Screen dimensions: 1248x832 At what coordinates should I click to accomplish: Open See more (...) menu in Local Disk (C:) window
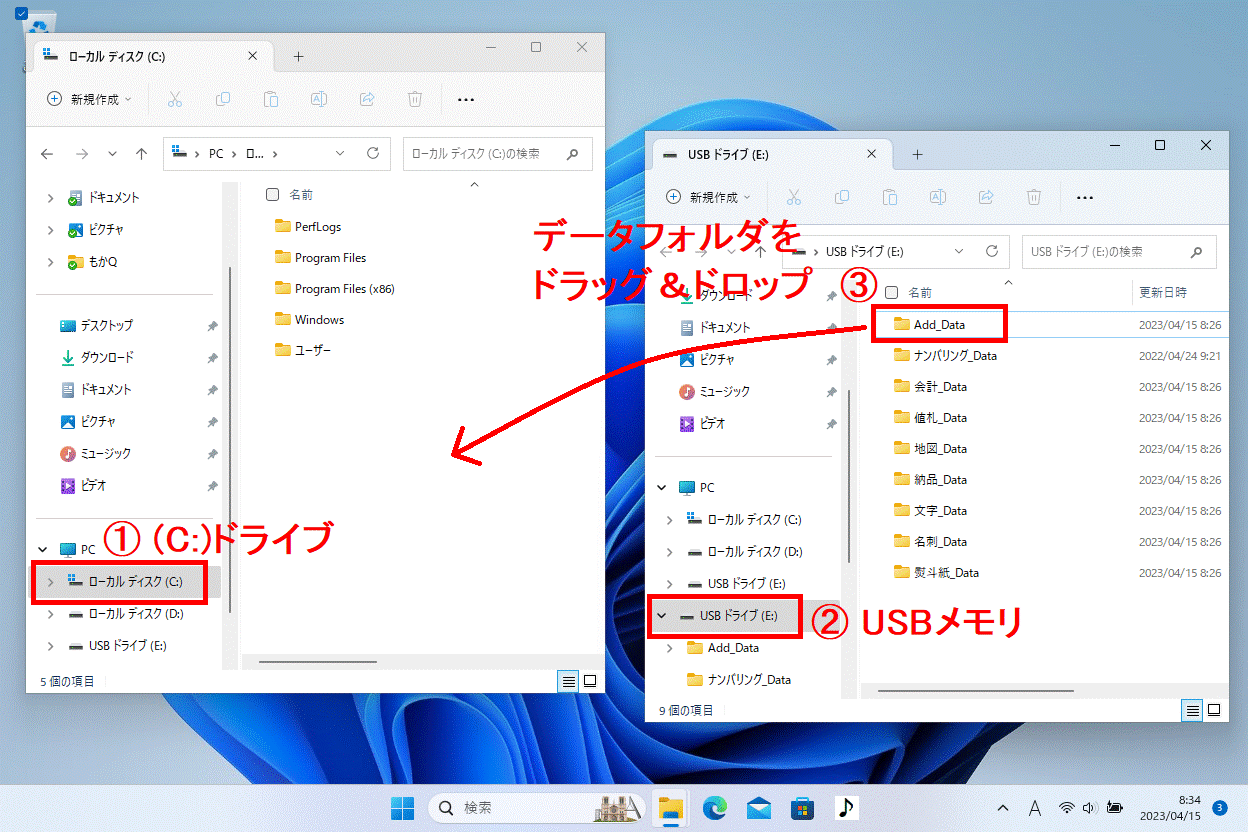coord(465,99)
